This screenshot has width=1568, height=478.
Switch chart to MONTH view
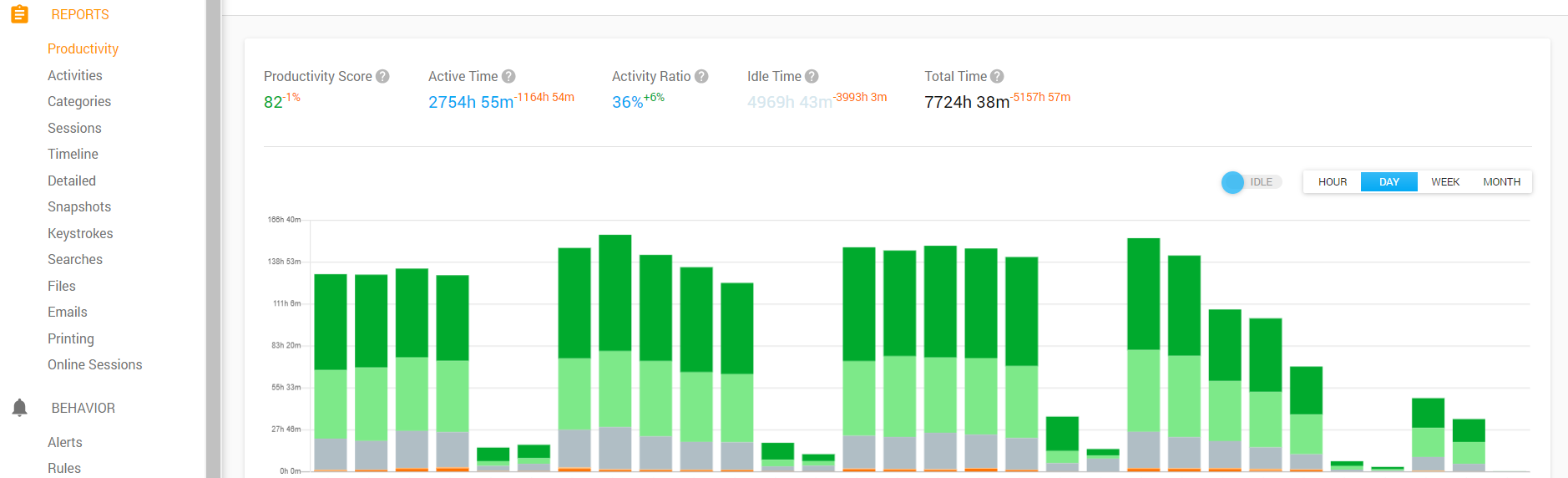1501,182
